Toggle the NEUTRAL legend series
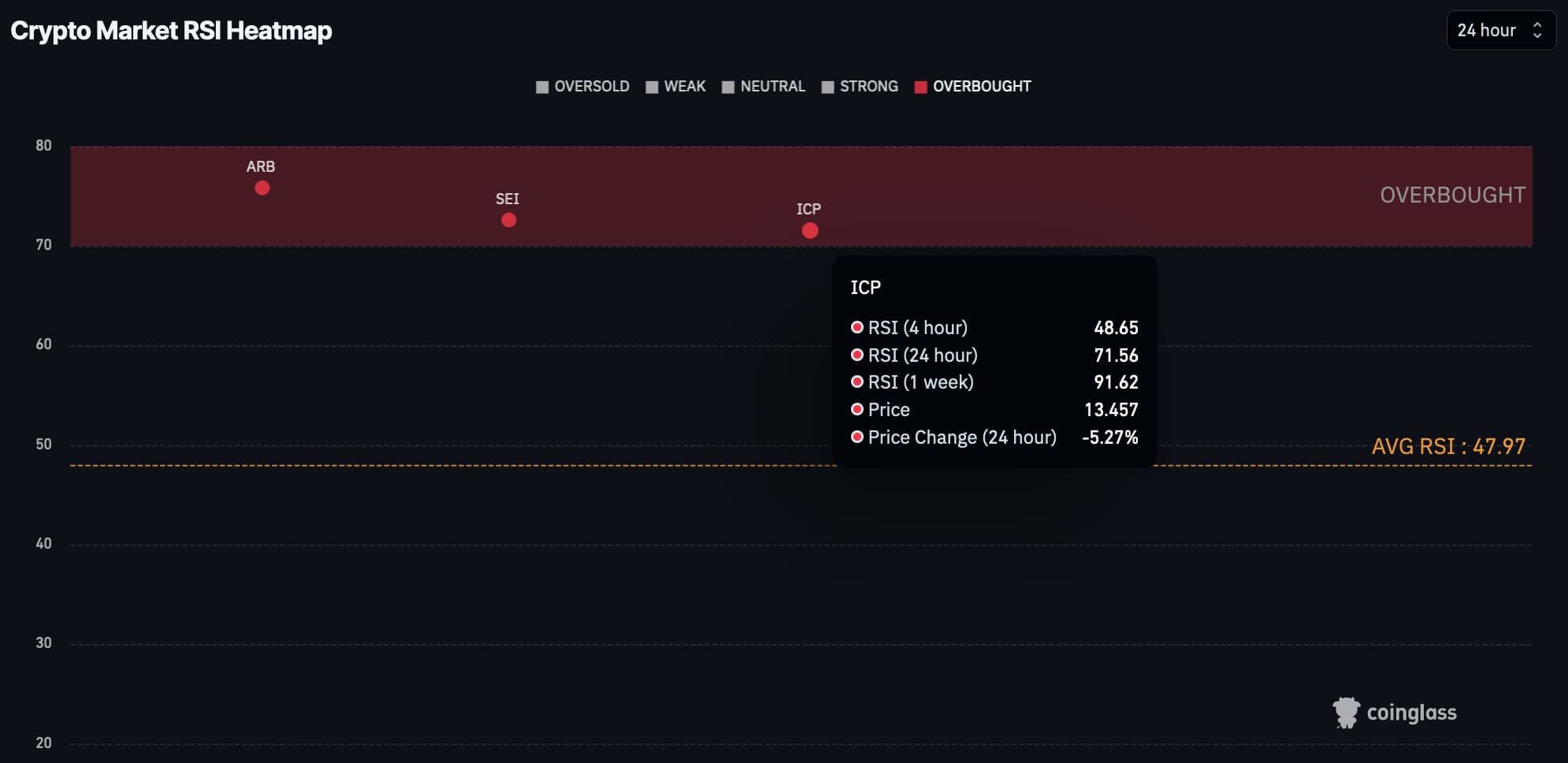Viewport: 1568px width, 763px height. pos(764,87)
